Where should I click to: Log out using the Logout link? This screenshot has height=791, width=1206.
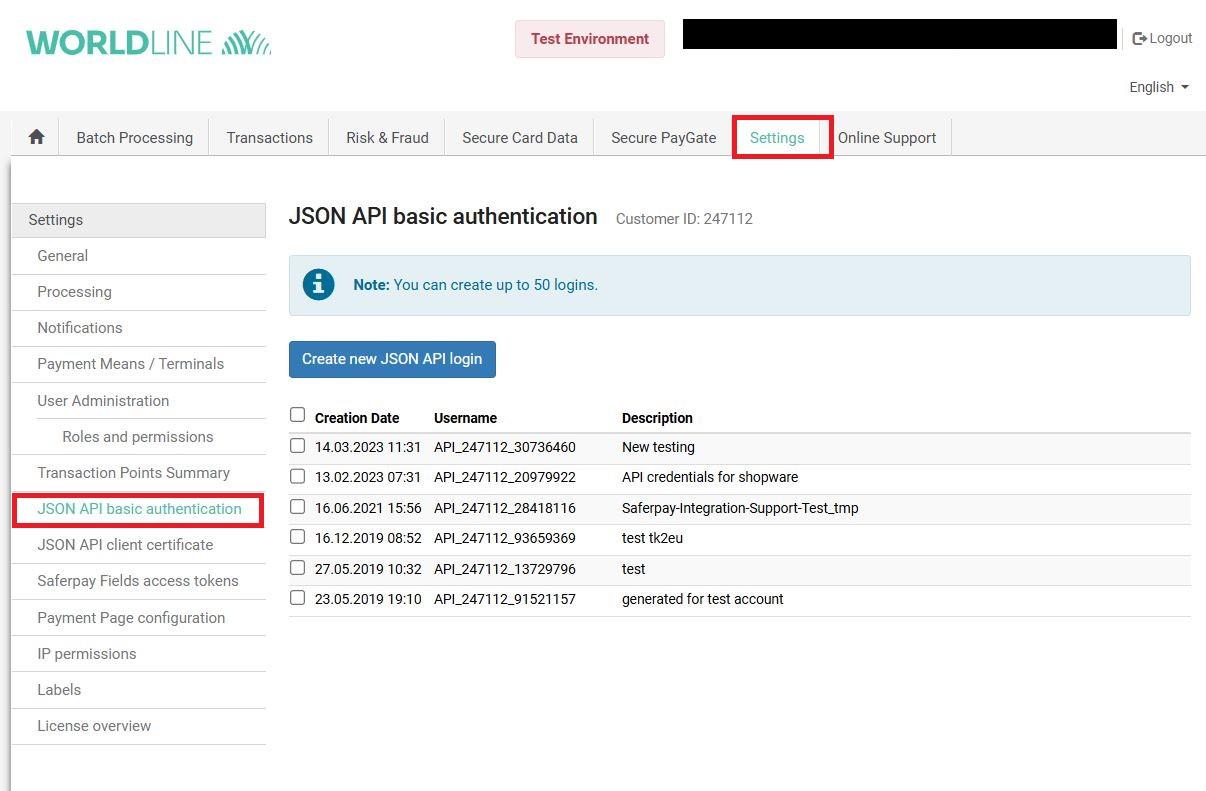pyautogui.click(x=1162, y=38)
